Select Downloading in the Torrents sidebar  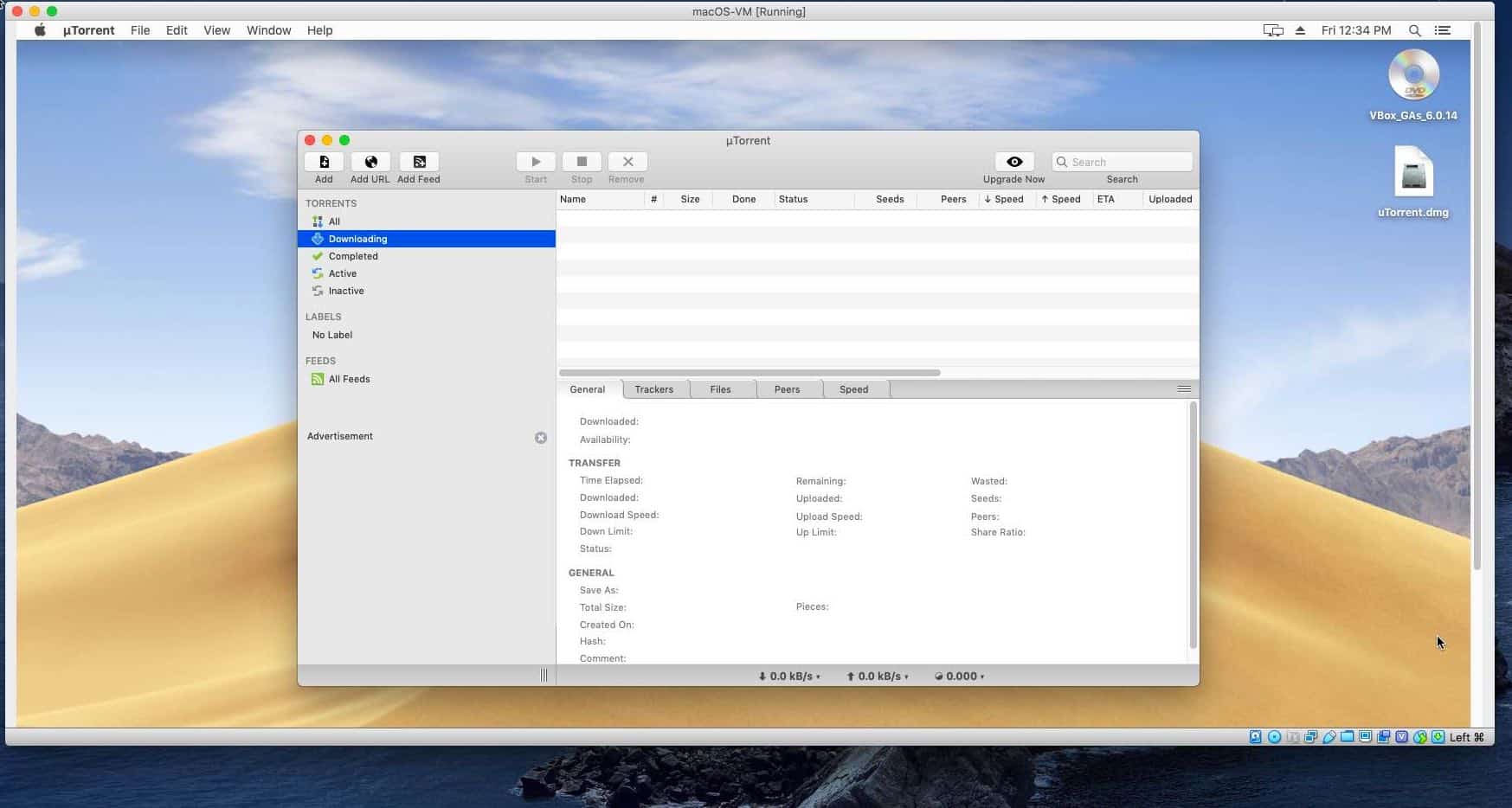point(427,239)
